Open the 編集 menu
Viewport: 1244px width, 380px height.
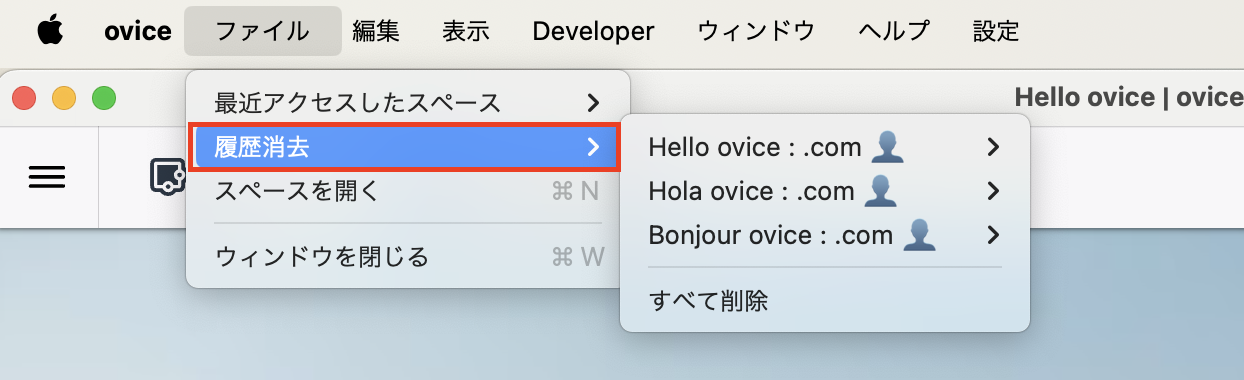[376, 31]
